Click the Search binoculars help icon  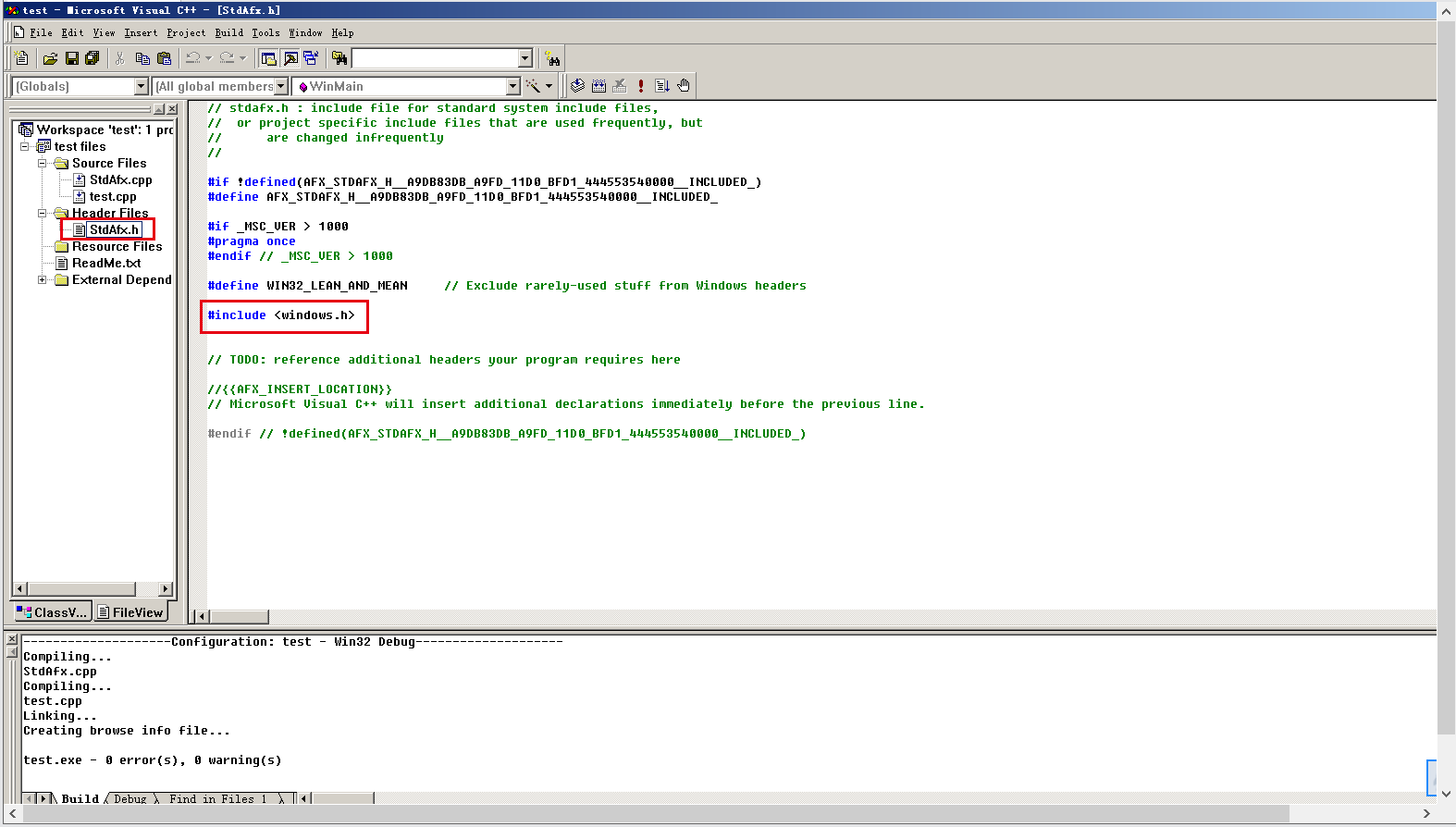(552, 58)
